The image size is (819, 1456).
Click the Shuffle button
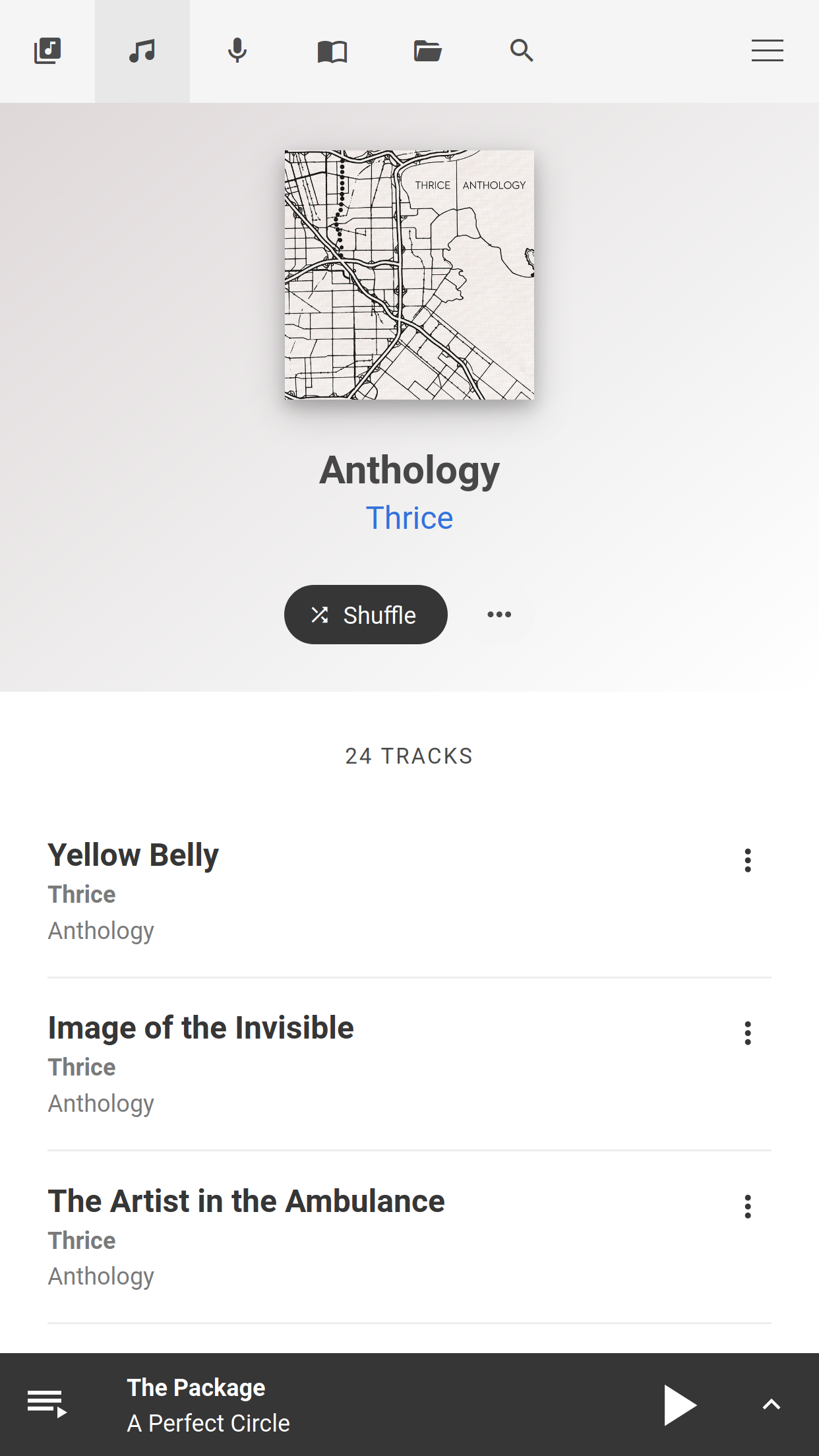click(x=365, y=614)
